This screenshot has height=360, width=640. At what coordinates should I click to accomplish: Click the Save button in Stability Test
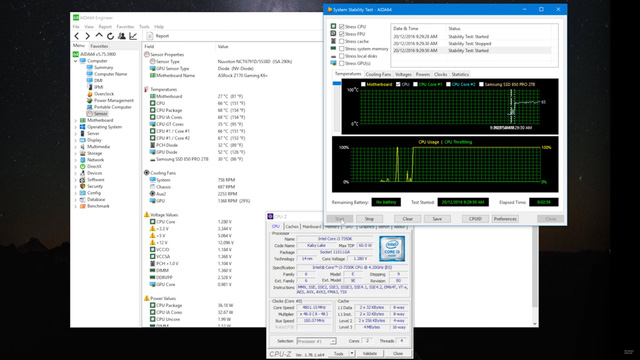pos(437,219)
